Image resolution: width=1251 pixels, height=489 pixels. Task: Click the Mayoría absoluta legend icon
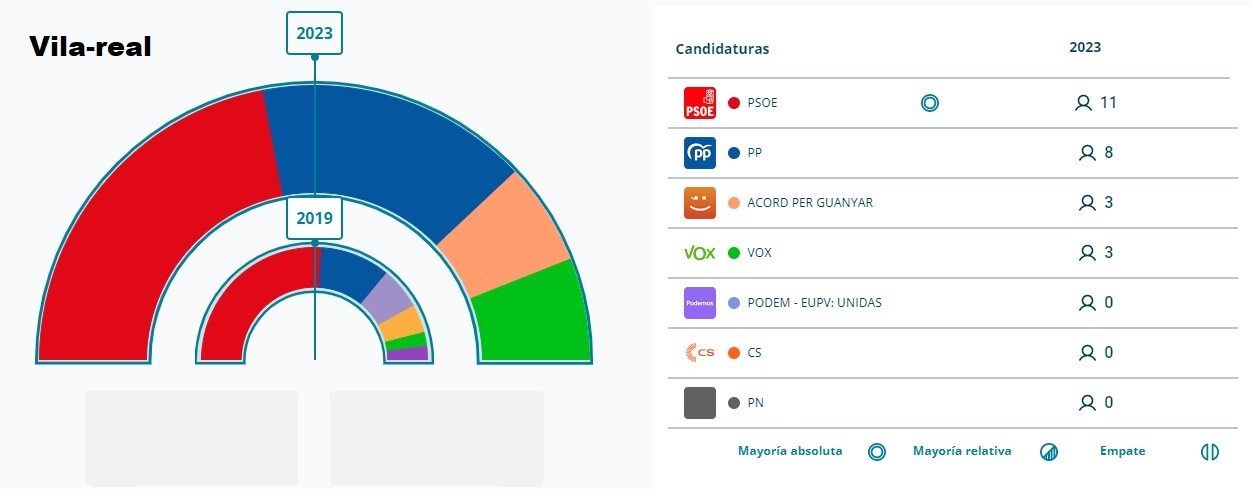[x=877, y=452]
